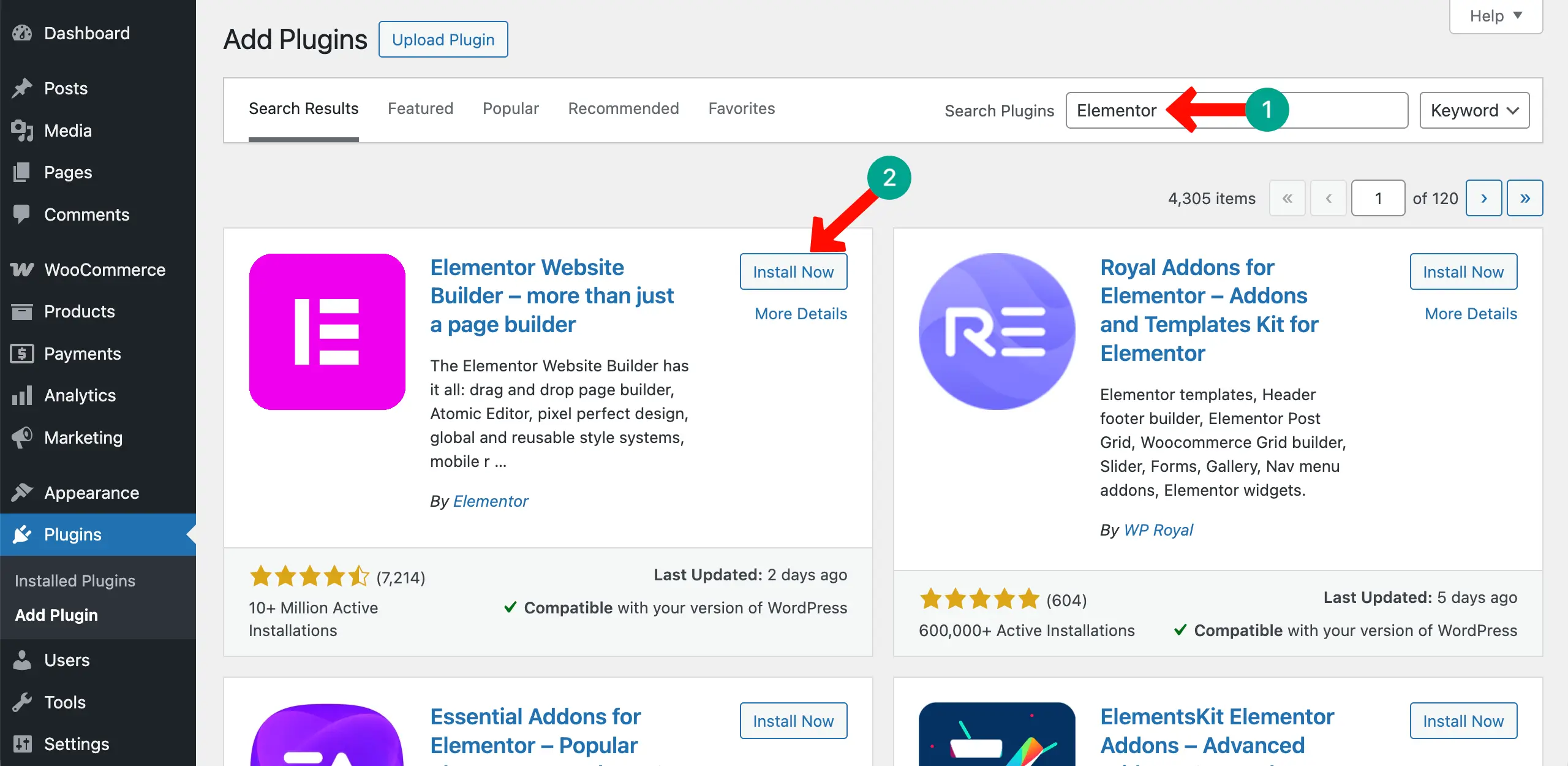Click "Last Updated: 2 days ago" text

click(750, 575)
